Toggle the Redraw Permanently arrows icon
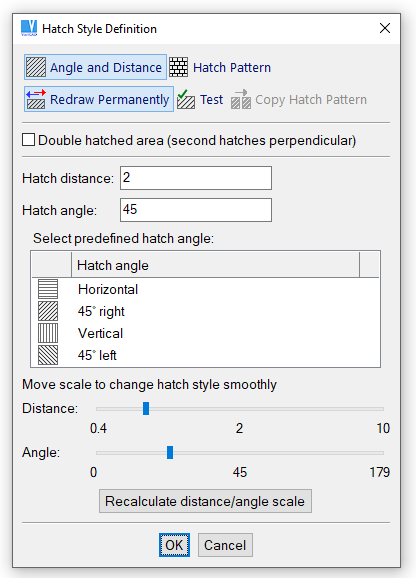Image resolution: width=416 pixels, height=578 pixels. pyautogui.click(x=36, y=99)
